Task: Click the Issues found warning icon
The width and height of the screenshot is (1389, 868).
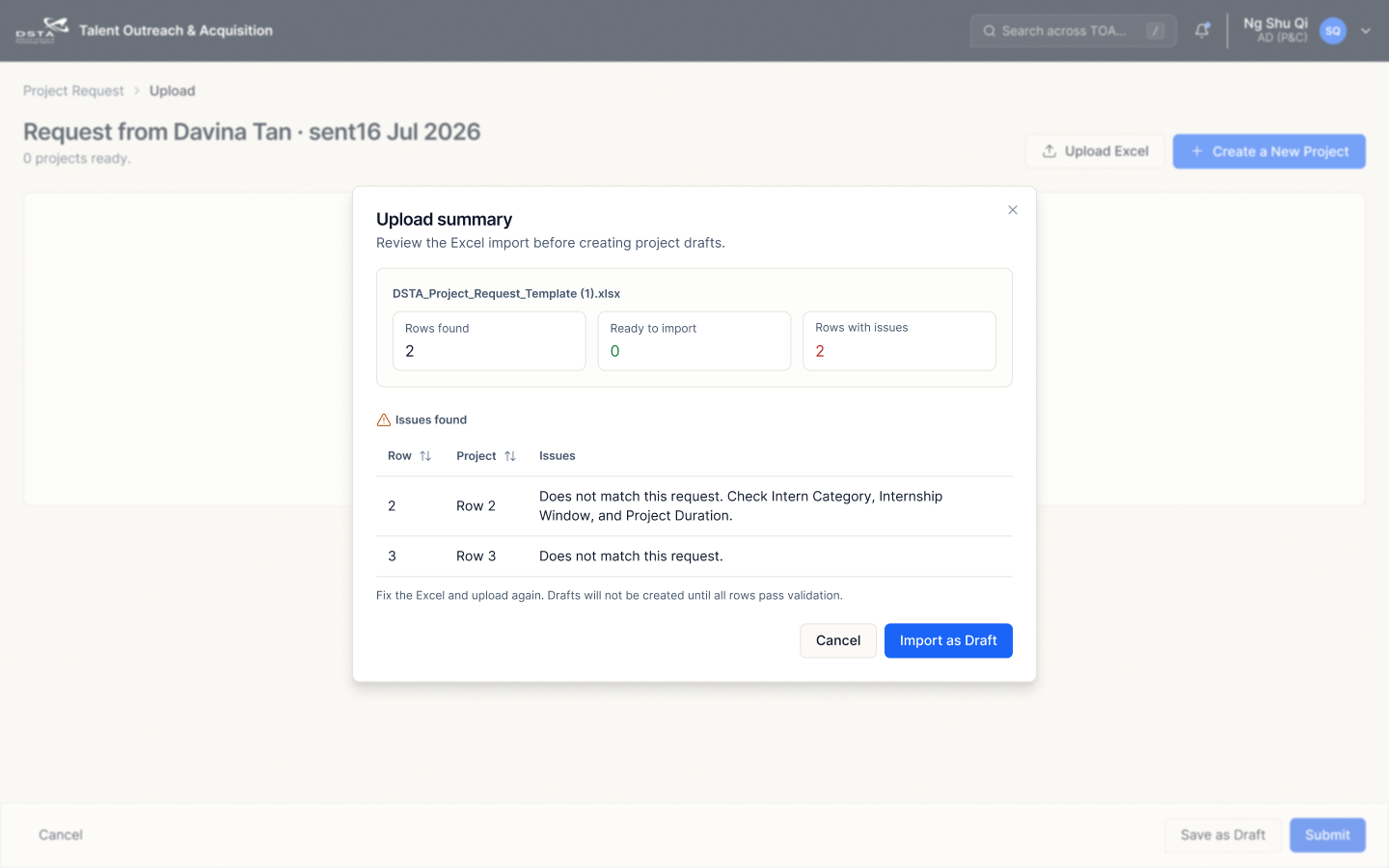Action: tap(384, 420)
